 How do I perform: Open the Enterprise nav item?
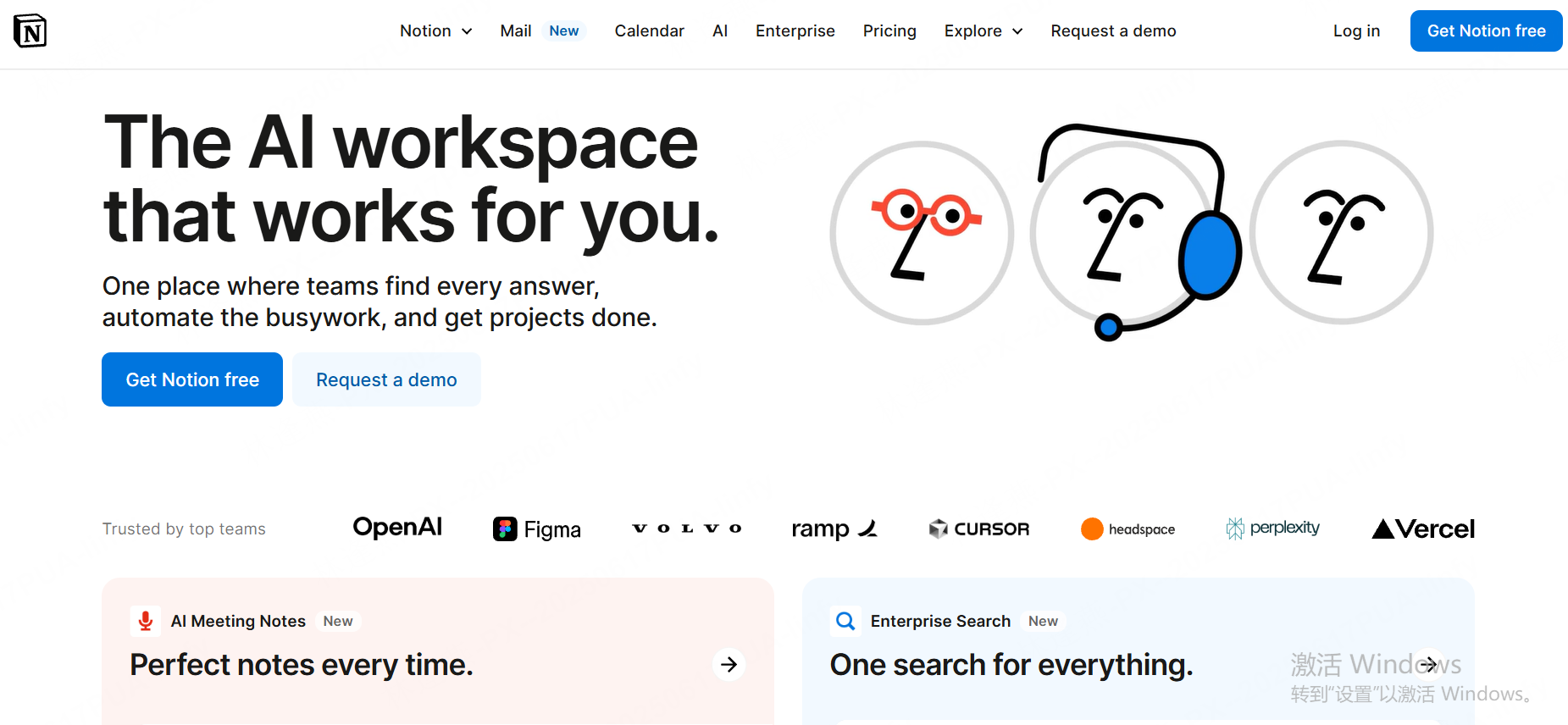tap(795, 30)
